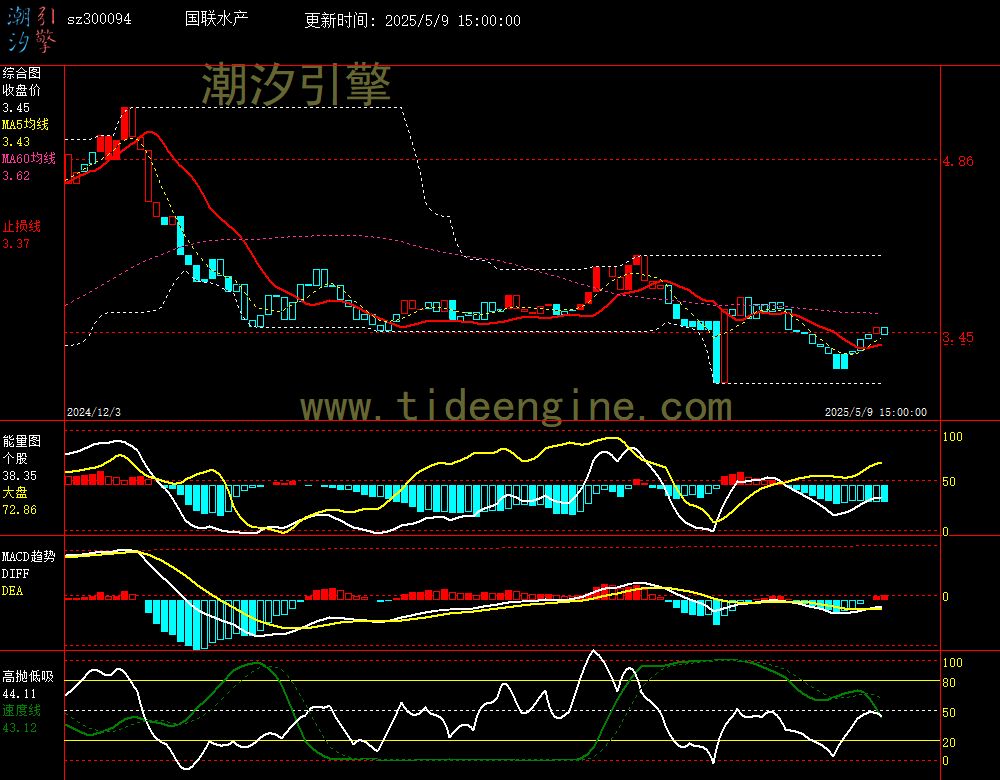Click the red 3.45 price axis label

[x=958, y=337]
